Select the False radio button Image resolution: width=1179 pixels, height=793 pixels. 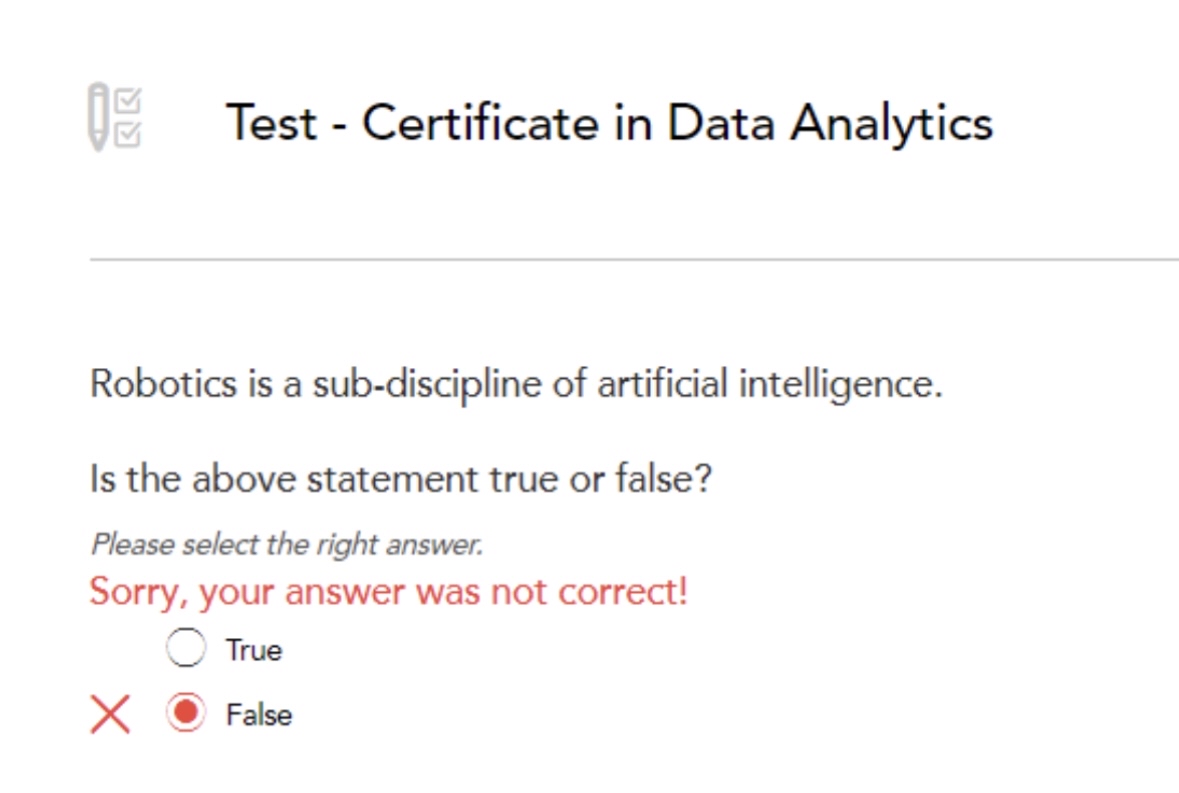(186, 714)
